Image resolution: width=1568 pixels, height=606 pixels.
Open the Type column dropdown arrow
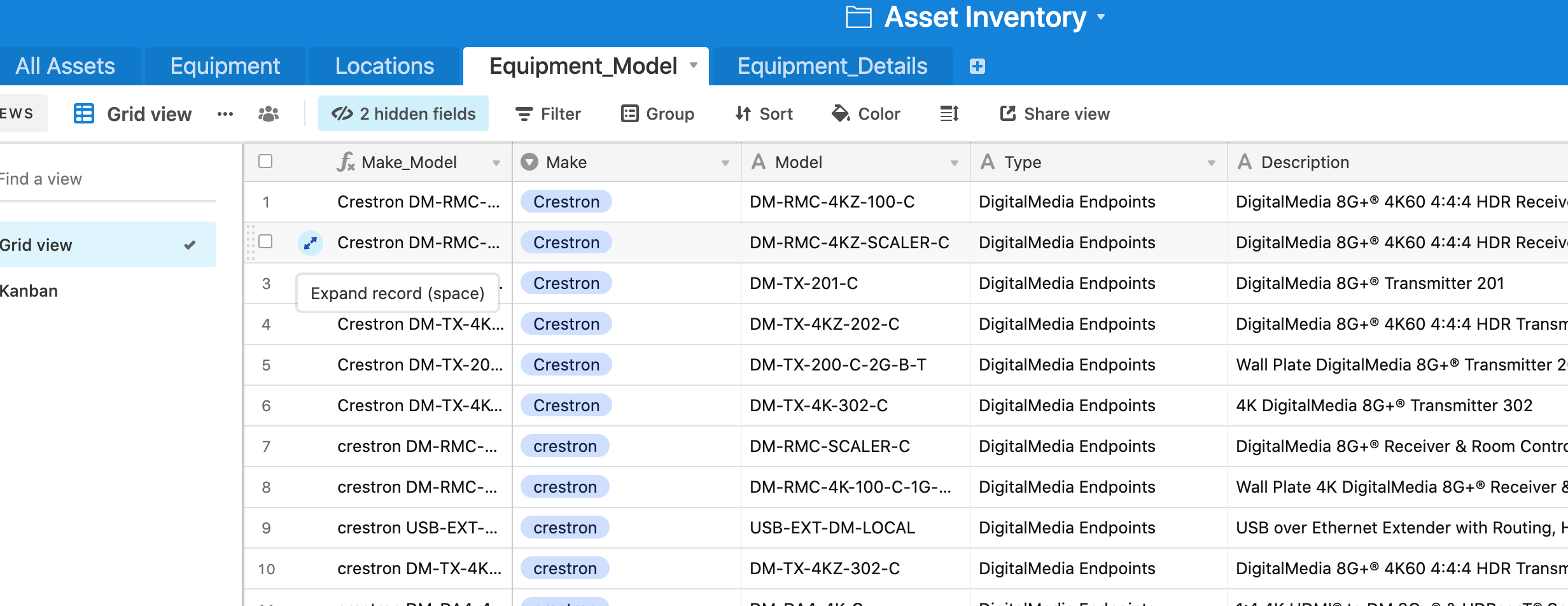click(x=1212, y=163)
